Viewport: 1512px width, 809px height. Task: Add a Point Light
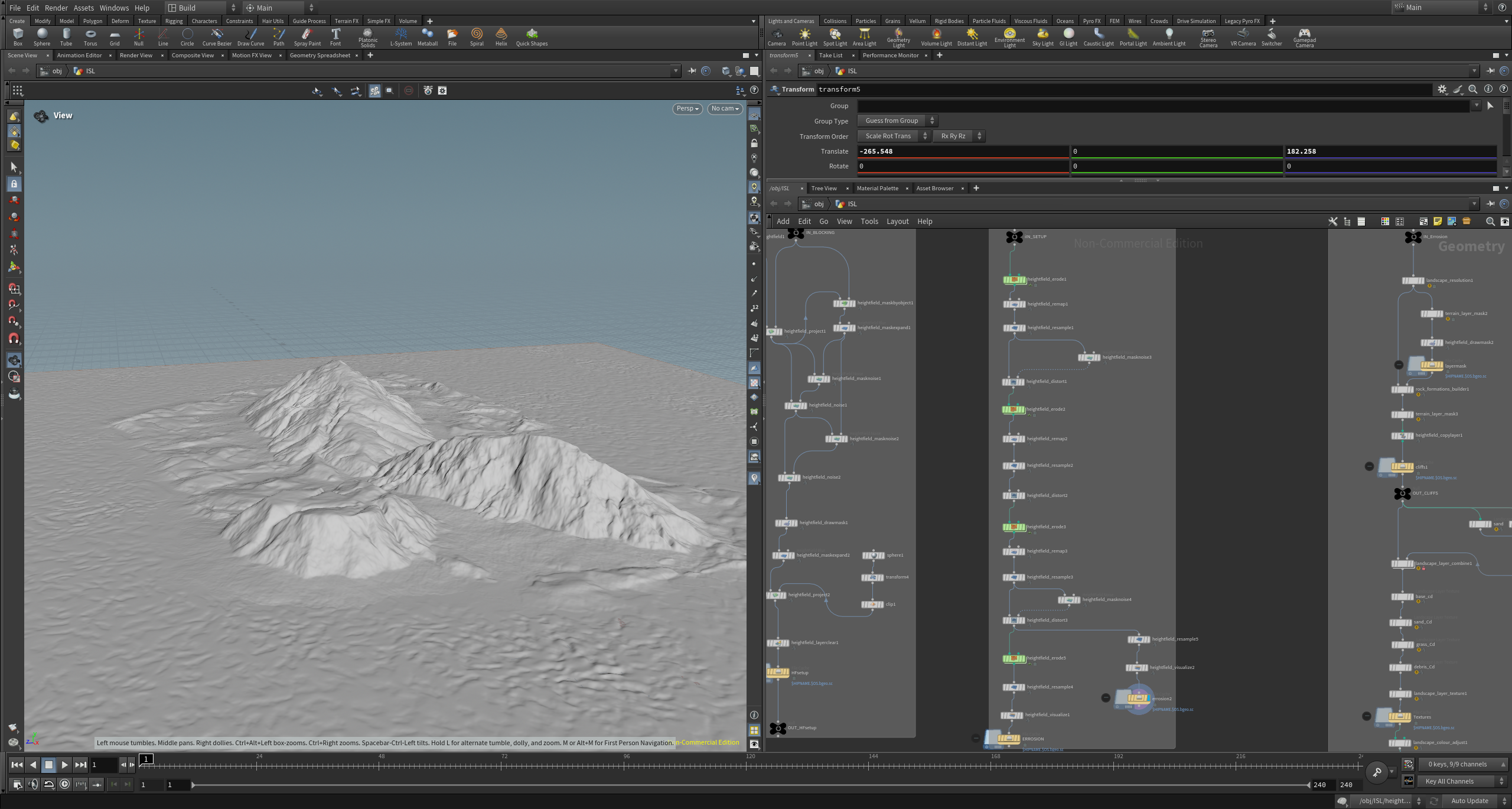(804, 37)
